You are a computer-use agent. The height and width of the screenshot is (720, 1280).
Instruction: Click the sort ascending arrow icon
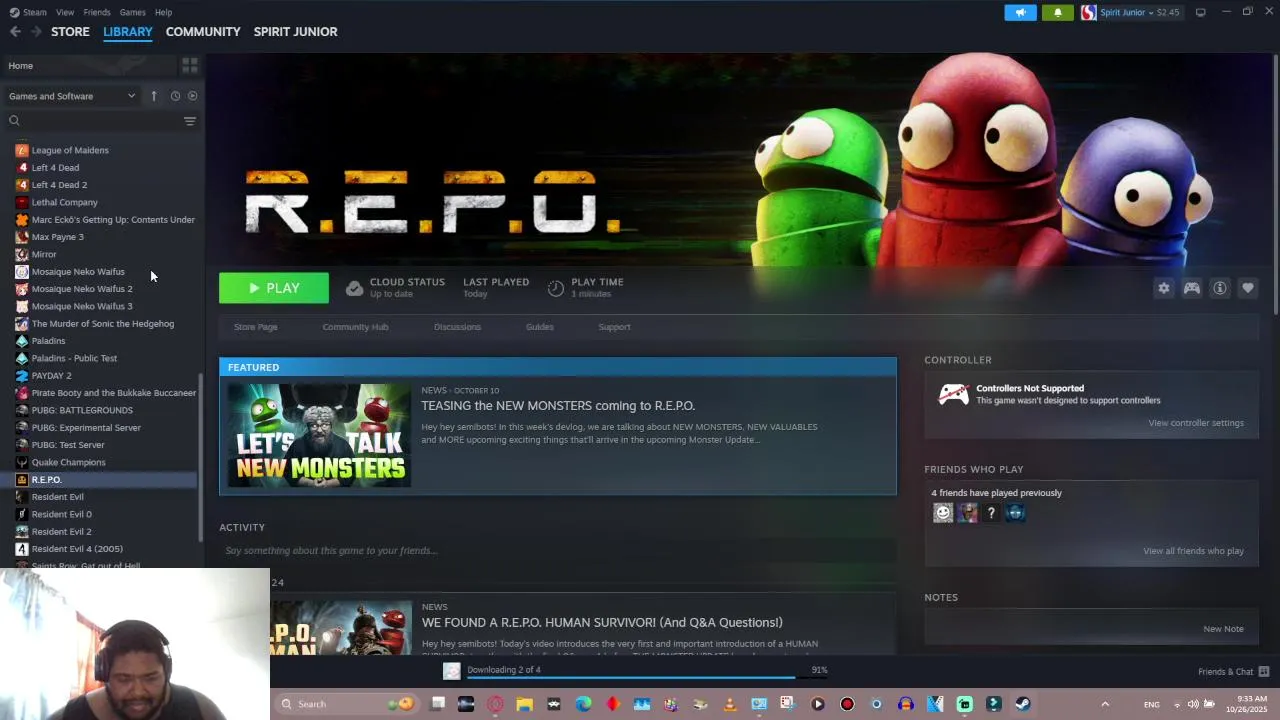pos(154,96)
